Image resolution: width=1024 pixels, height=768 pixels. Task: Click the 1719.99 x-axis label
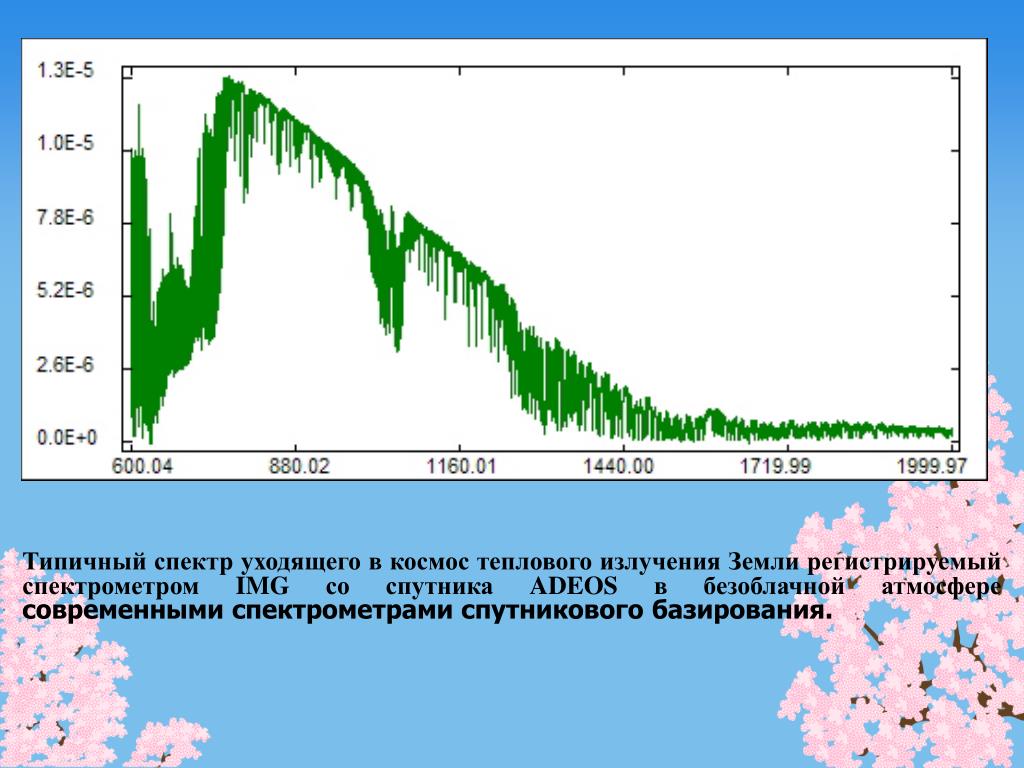[x=775, y=466]
